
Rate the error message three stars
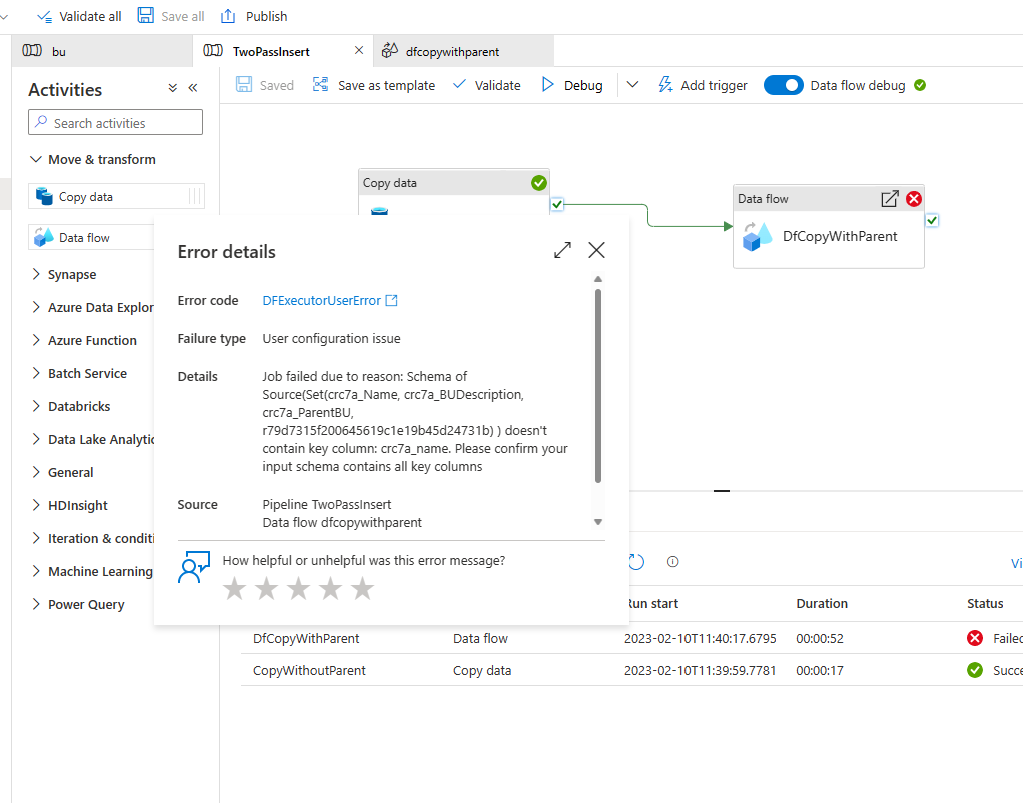pos(298,589)
